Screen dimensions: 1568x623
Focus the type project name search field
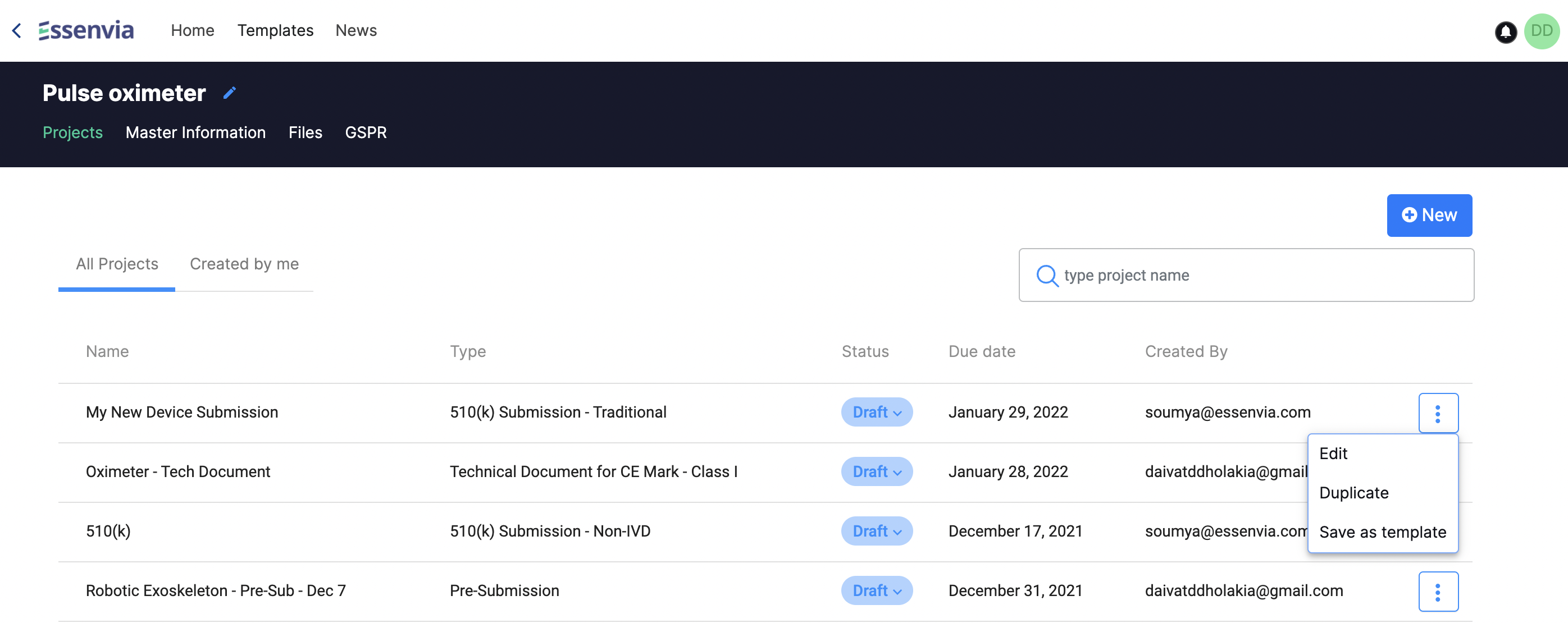point(1246,276)
